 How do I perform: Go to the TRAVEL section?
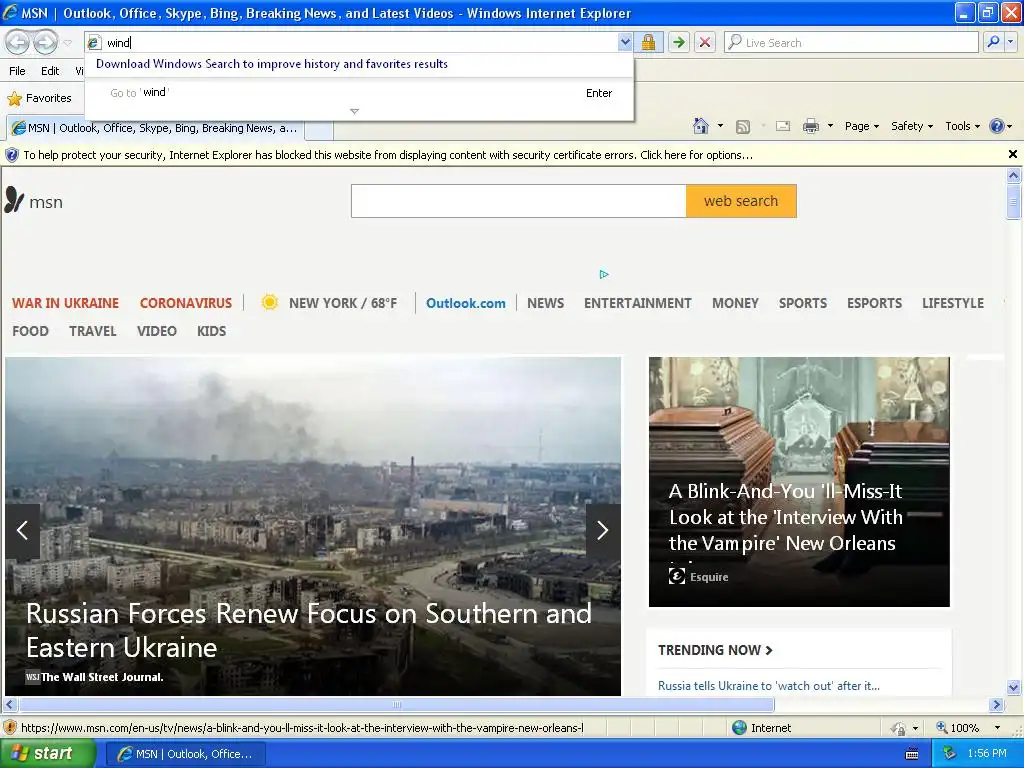click(x=93, y=332)
